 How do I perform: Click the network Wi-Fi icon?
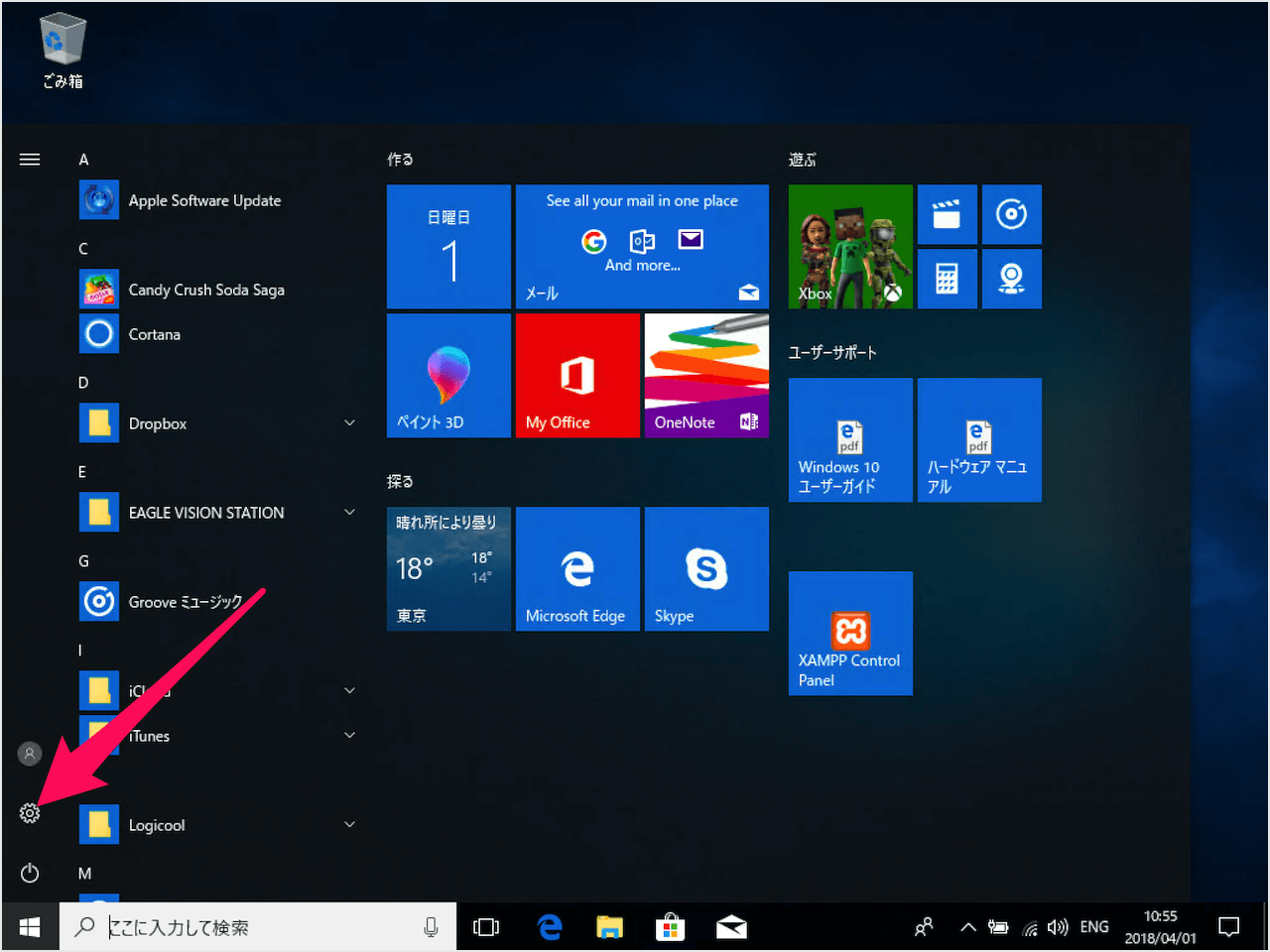tap(1030, 928)
